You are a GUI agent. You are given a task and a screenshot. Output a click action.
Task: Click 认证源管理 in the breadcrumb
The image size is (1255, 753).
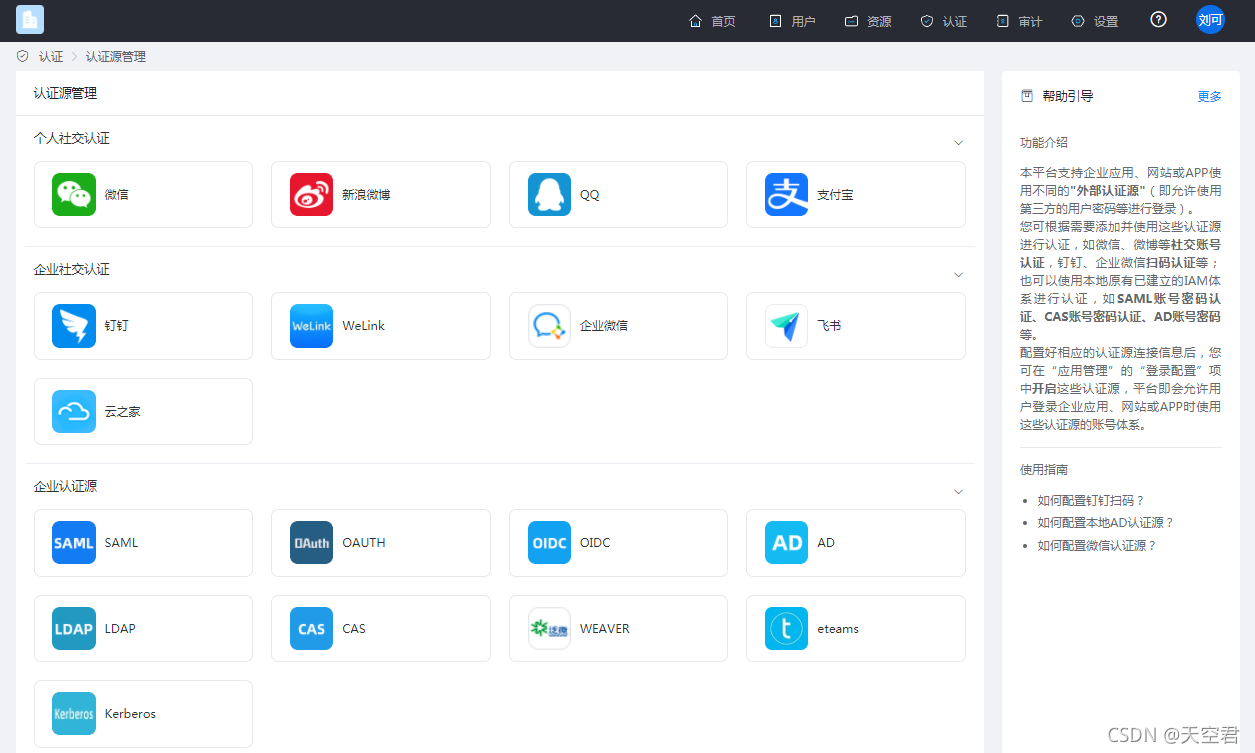(x=116, y=57)
